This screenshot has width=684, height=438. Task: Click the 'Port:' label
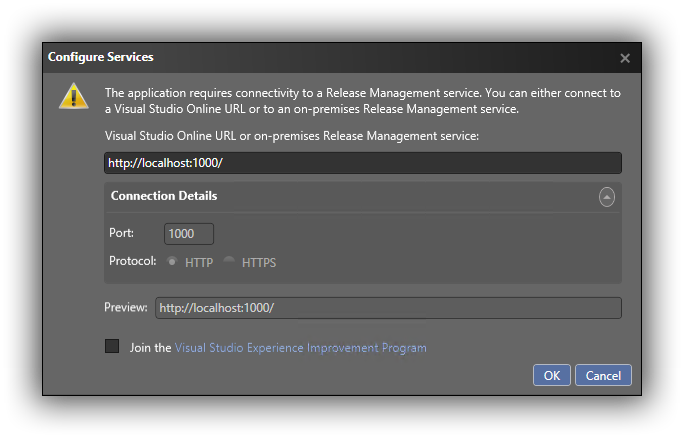[121, 233]
